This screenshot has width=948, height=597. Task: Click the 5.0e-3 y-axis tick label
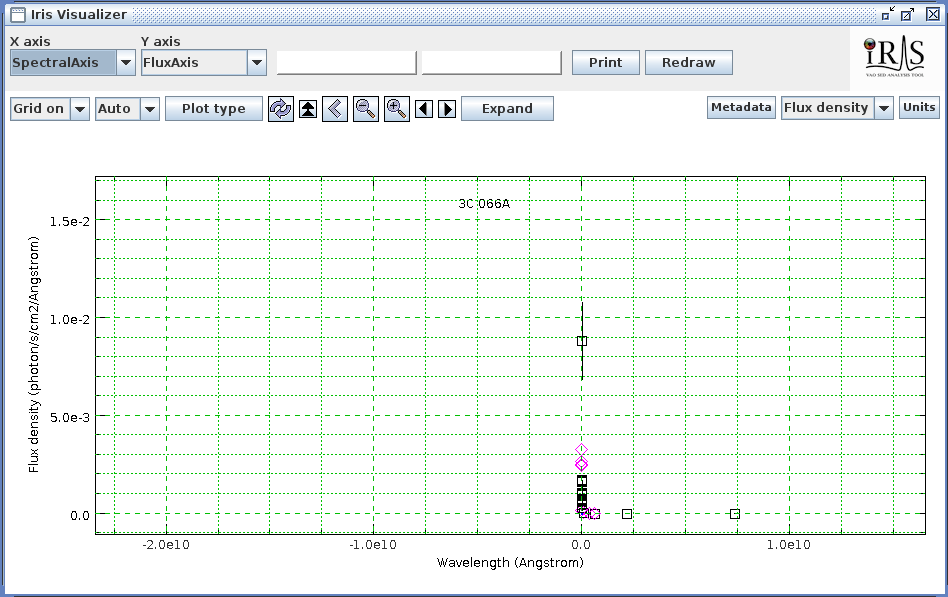69,417
